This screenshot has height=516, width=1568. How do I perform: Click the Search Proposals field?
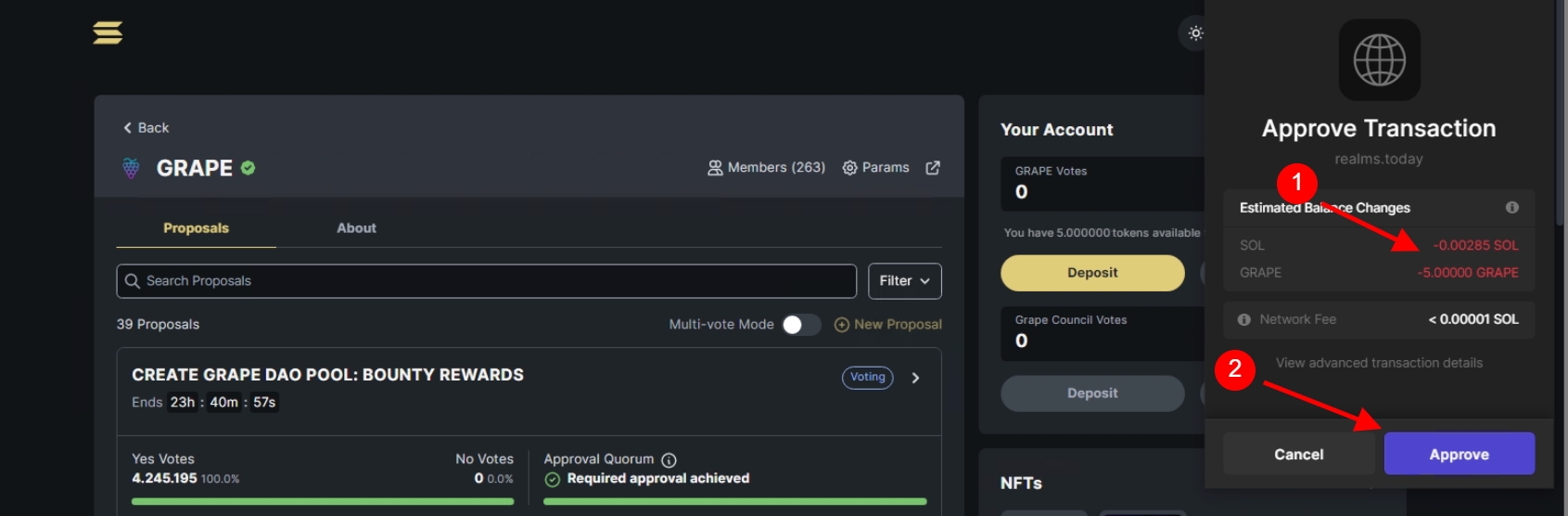pyautogui.click(x=487, y=281)
